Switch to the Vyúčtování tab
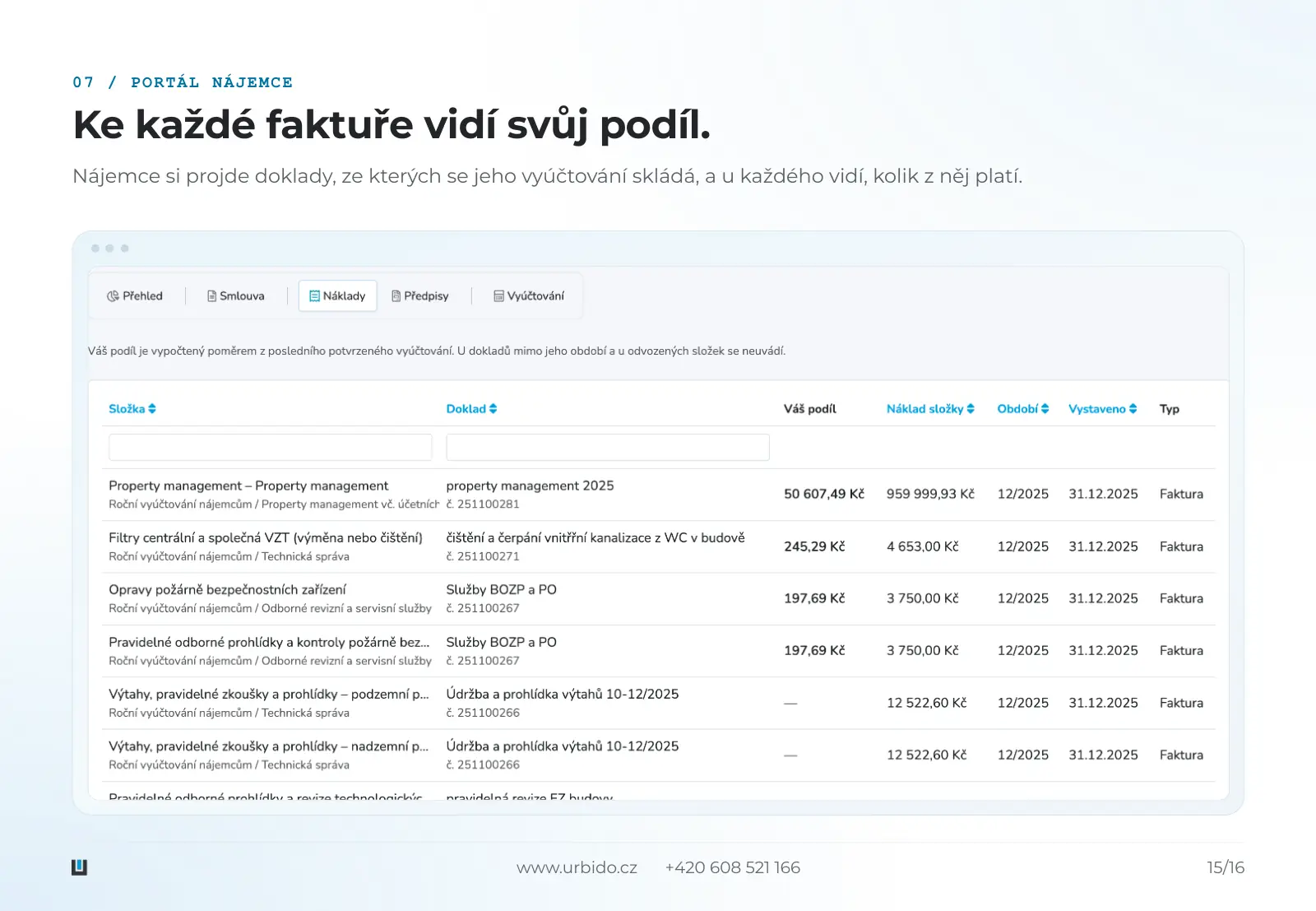Image resolution: width=1316 pixels, height=911 pixels. 528,296
